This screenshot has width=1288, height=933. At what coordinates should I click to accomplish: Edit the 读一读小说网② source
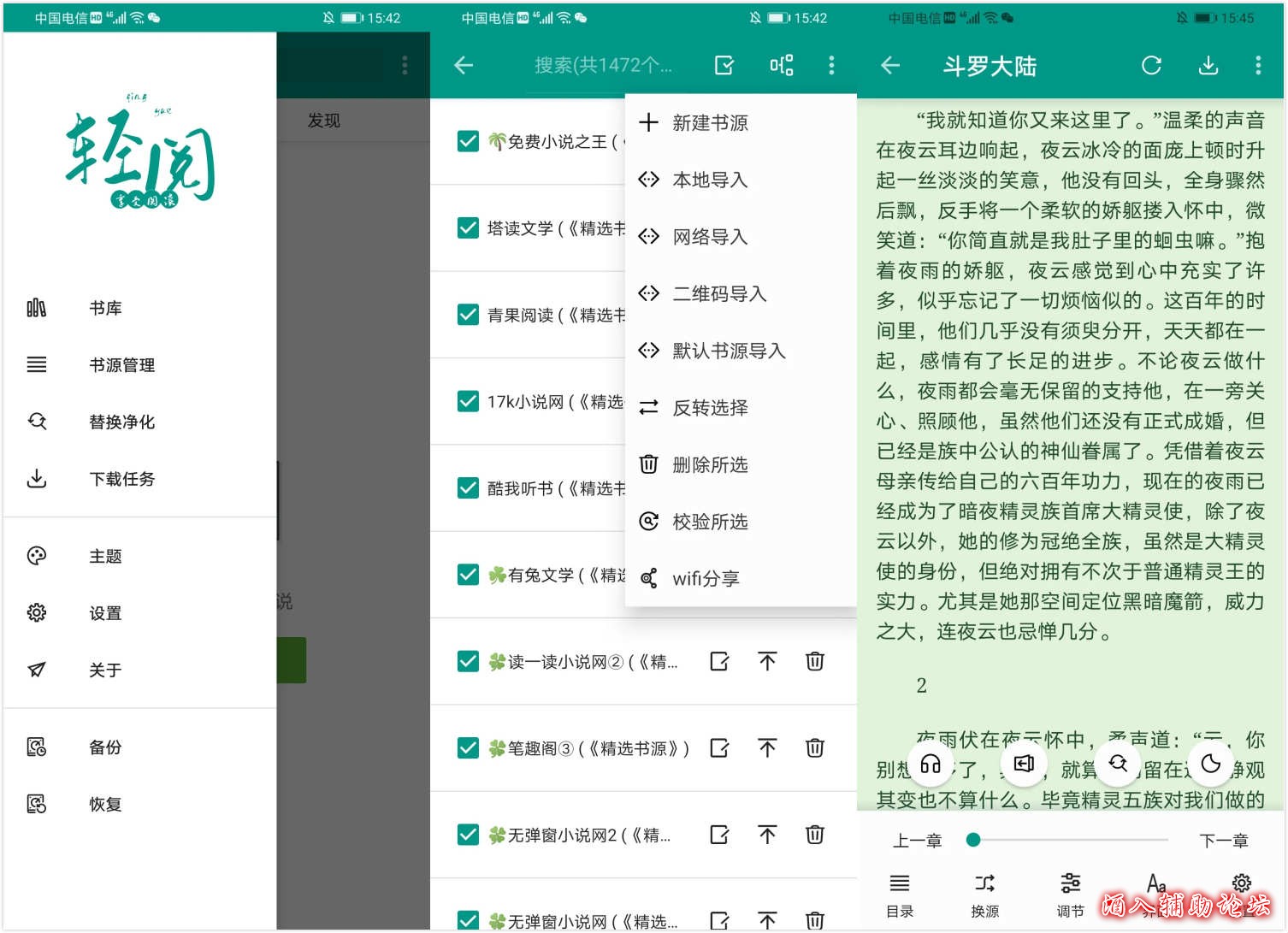pos(719,661)
